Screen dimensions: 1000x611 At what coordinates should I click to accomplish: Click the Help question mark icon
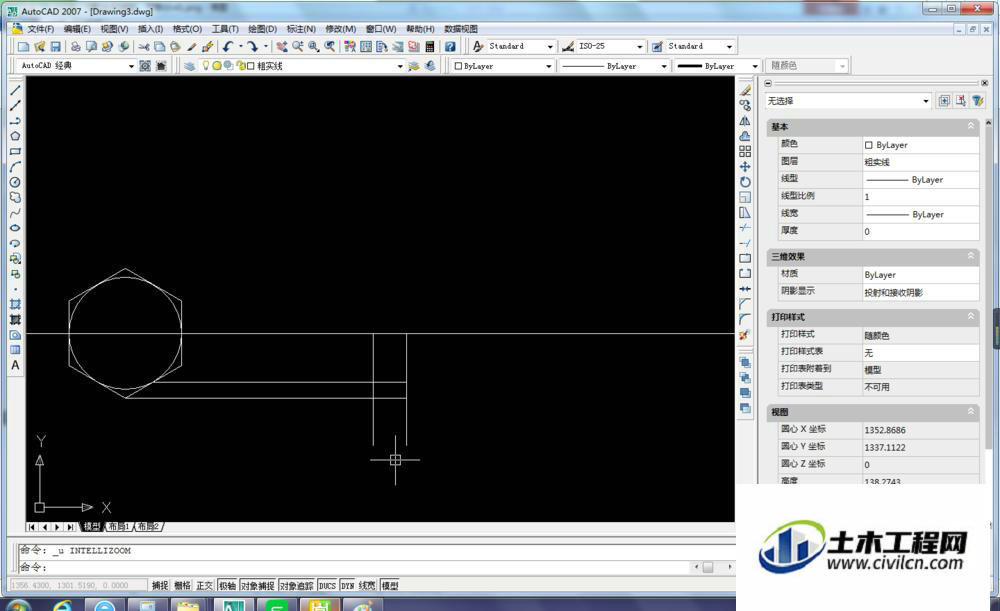pyautogui.click(x=450, y=47)
